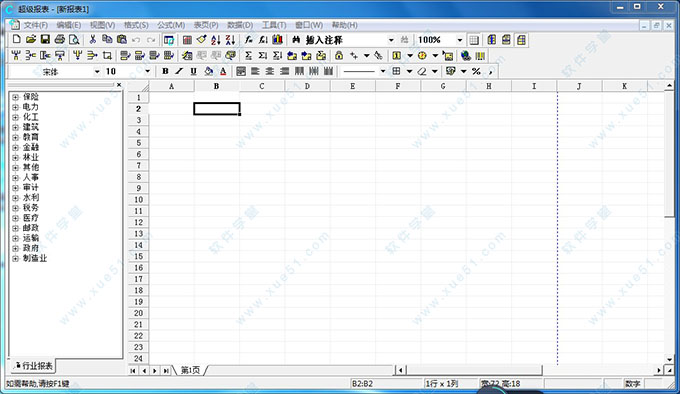Save the report with the floppy disk icon

(45, 39)
